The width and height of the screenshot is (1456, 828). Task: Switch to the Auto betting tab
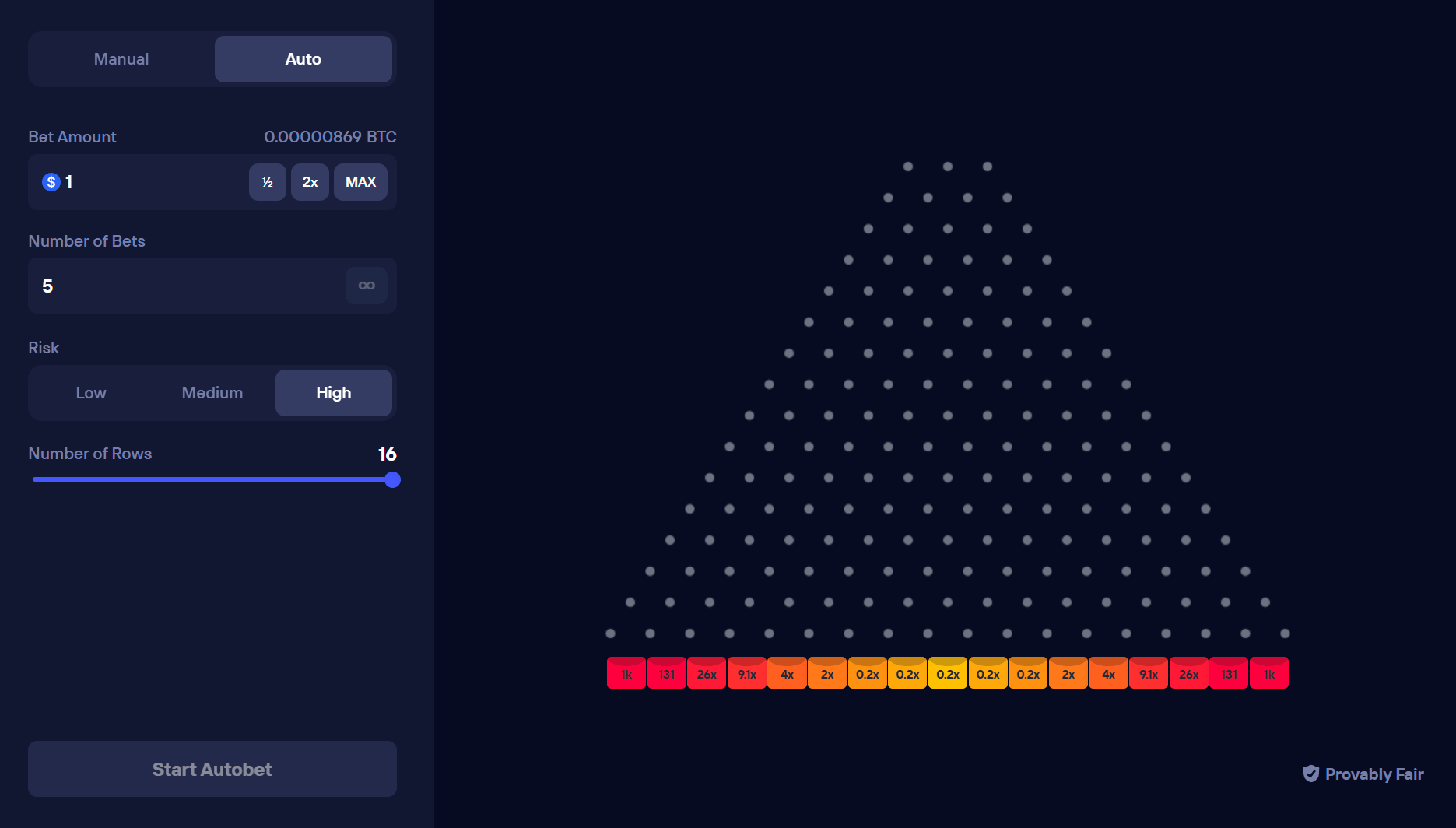(303, 59)
